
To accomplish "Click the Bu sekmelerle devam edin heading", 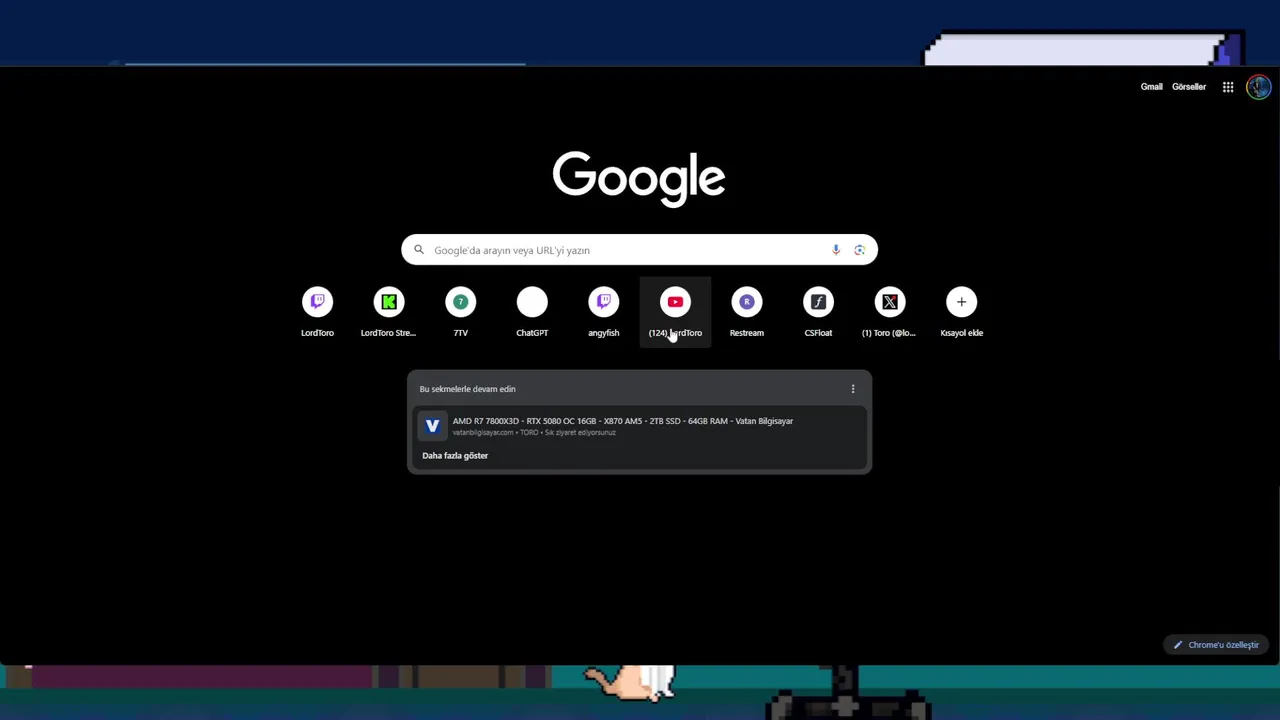I will click(x=468, y=389).
